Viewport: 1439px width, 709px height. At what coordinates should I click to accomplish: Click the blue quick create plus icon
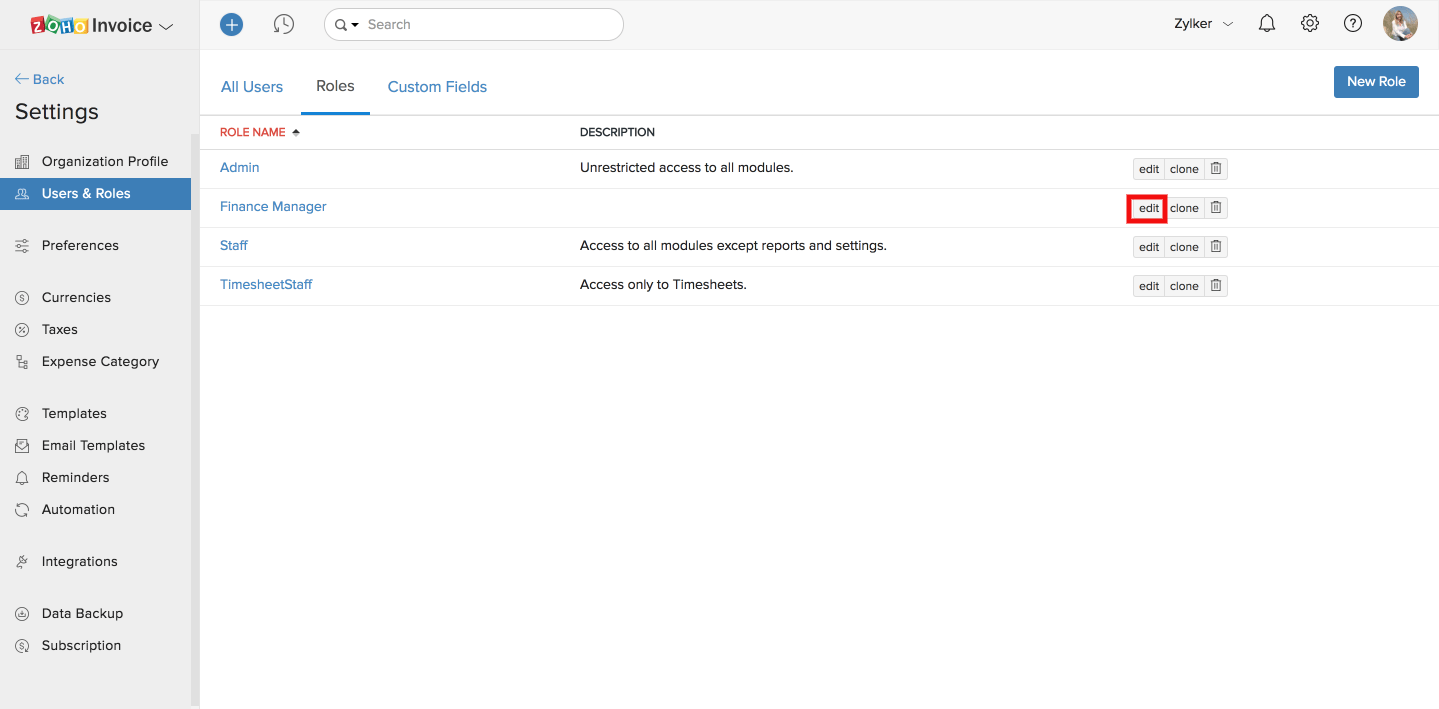click(231, 24)
